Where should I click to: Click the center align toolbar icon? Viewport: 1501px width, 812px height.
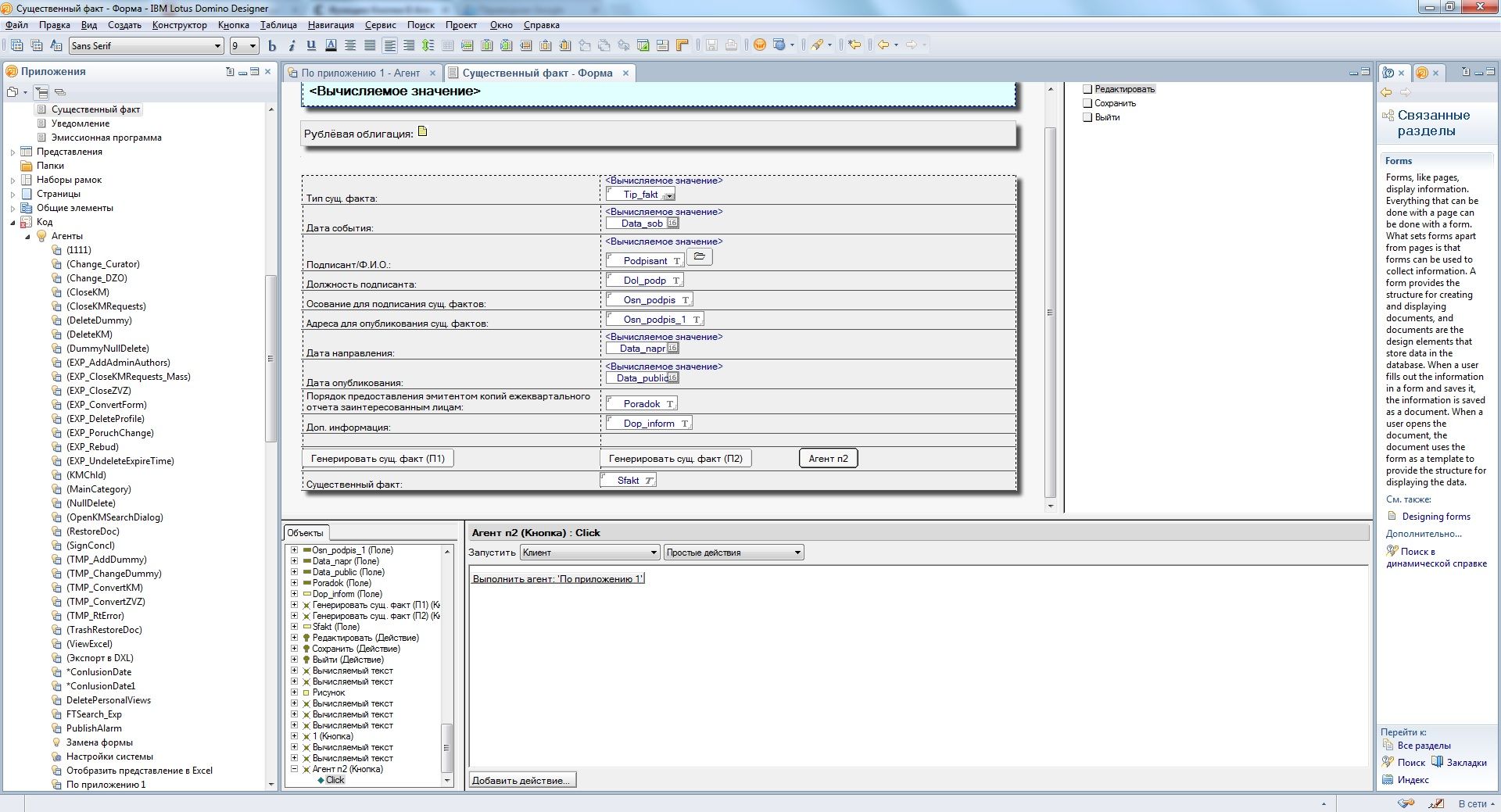[350, 46]
